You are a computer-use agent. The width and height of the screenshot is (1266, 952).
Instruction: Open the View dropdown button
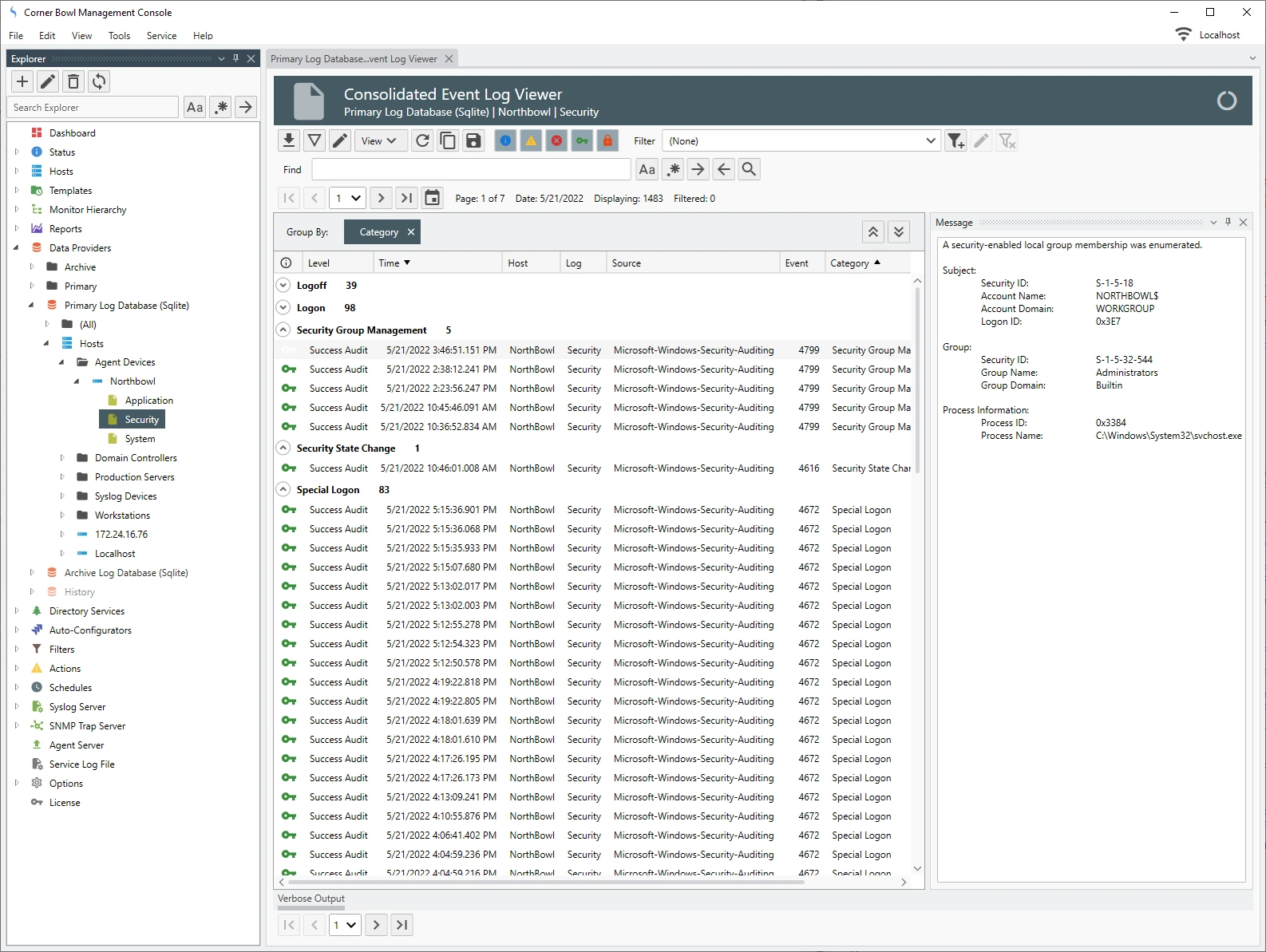380,141
